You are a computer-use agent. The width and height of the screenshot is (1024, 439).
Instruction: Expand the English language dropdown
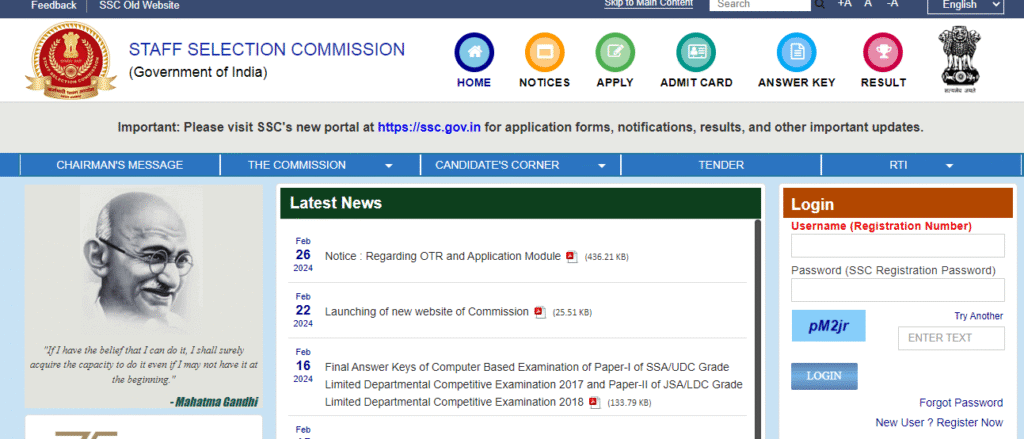pyautogui.click(x=965, y=5)
